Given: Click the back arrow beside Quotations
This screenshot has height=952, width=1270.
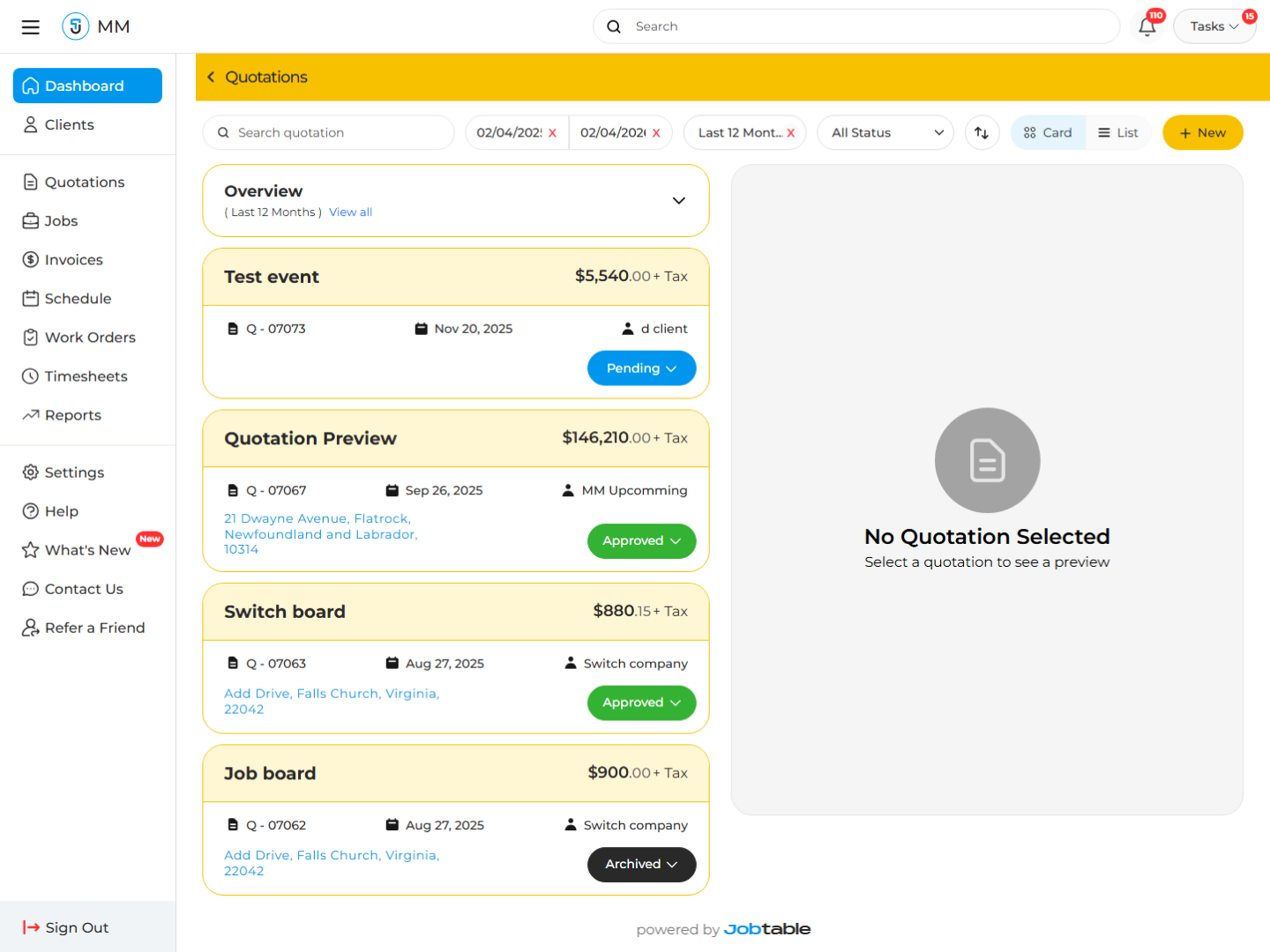Looking at the screenshot, I should [x=211, y=78].
